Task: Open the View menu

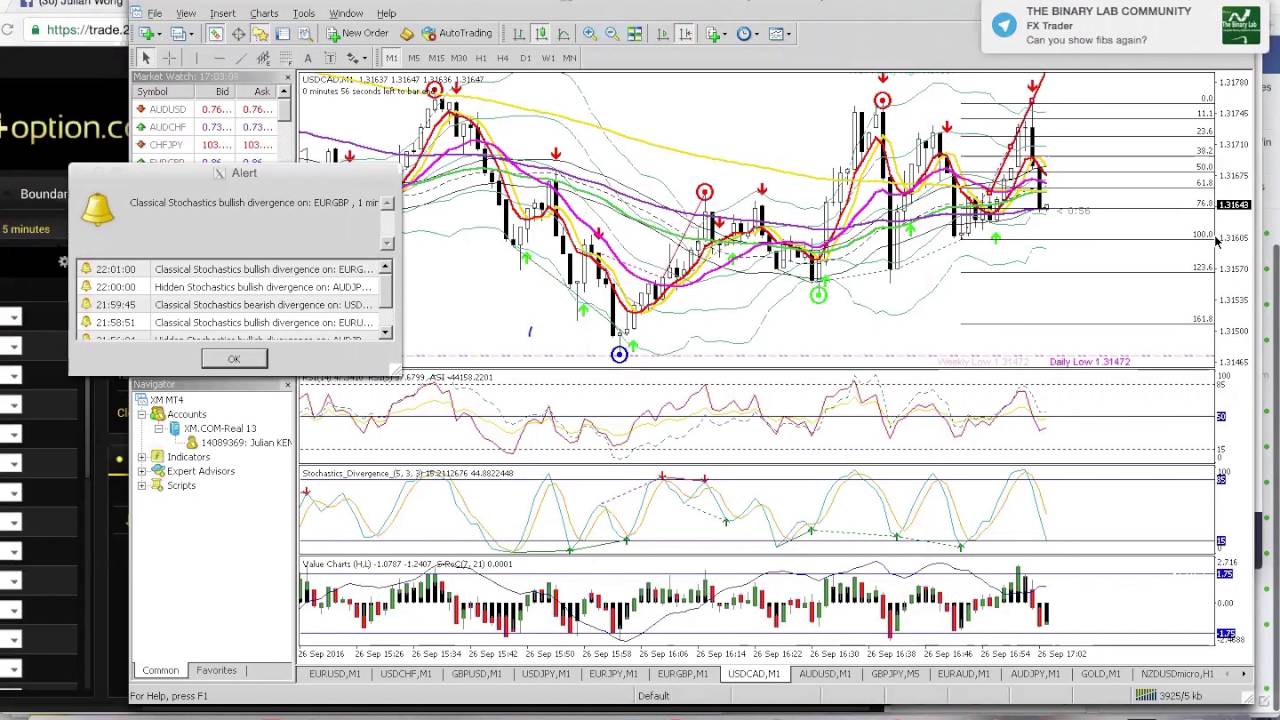Action: [x=186, y=13]
